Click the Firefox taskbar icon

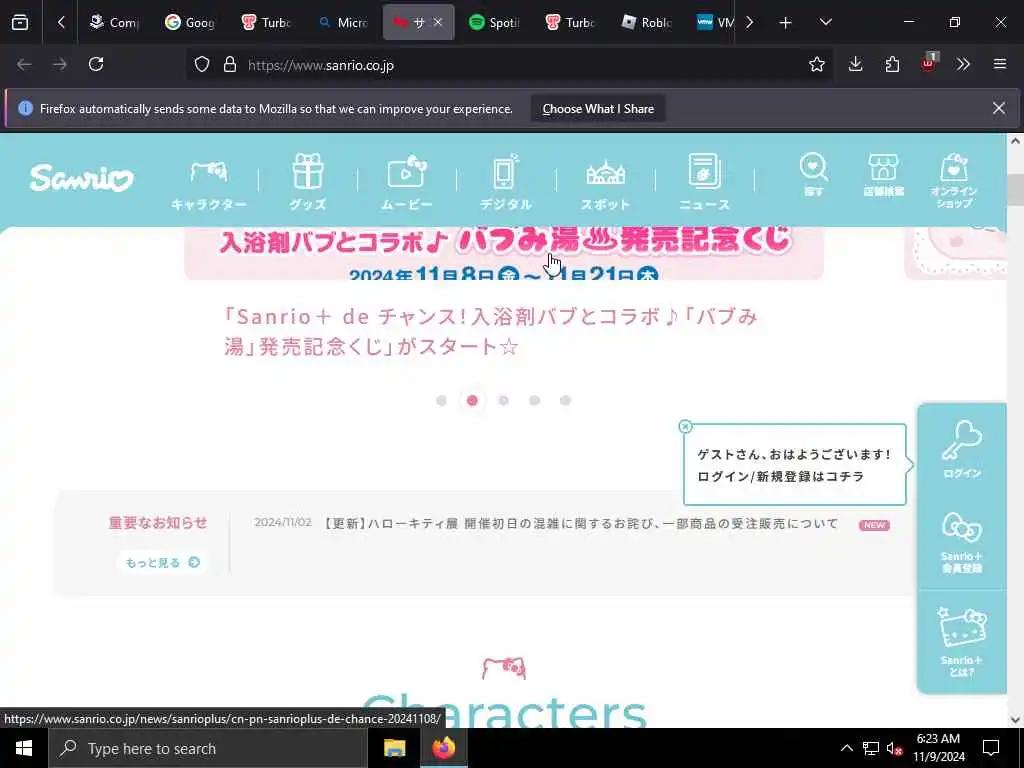[x=443, y=748]
